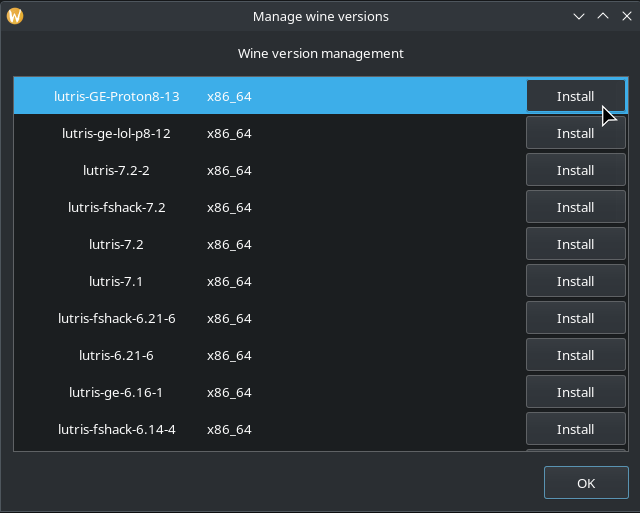Minimize the Manage wine versions window

click(579, 16)
